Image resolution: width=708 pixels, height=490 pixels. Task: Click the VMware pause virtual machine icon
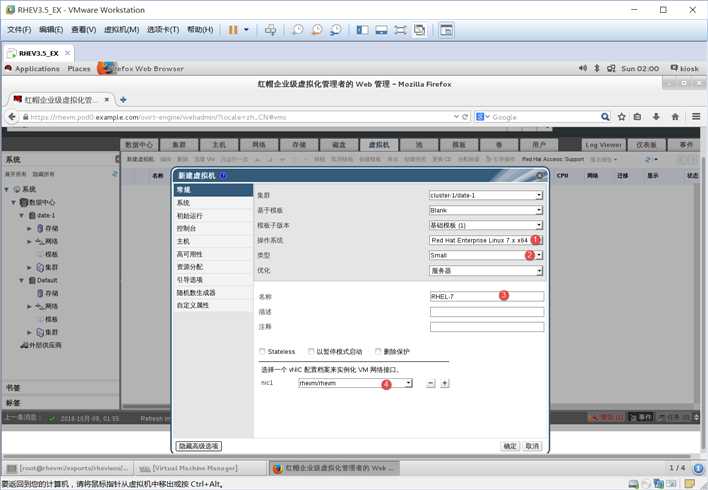[233, 30]
